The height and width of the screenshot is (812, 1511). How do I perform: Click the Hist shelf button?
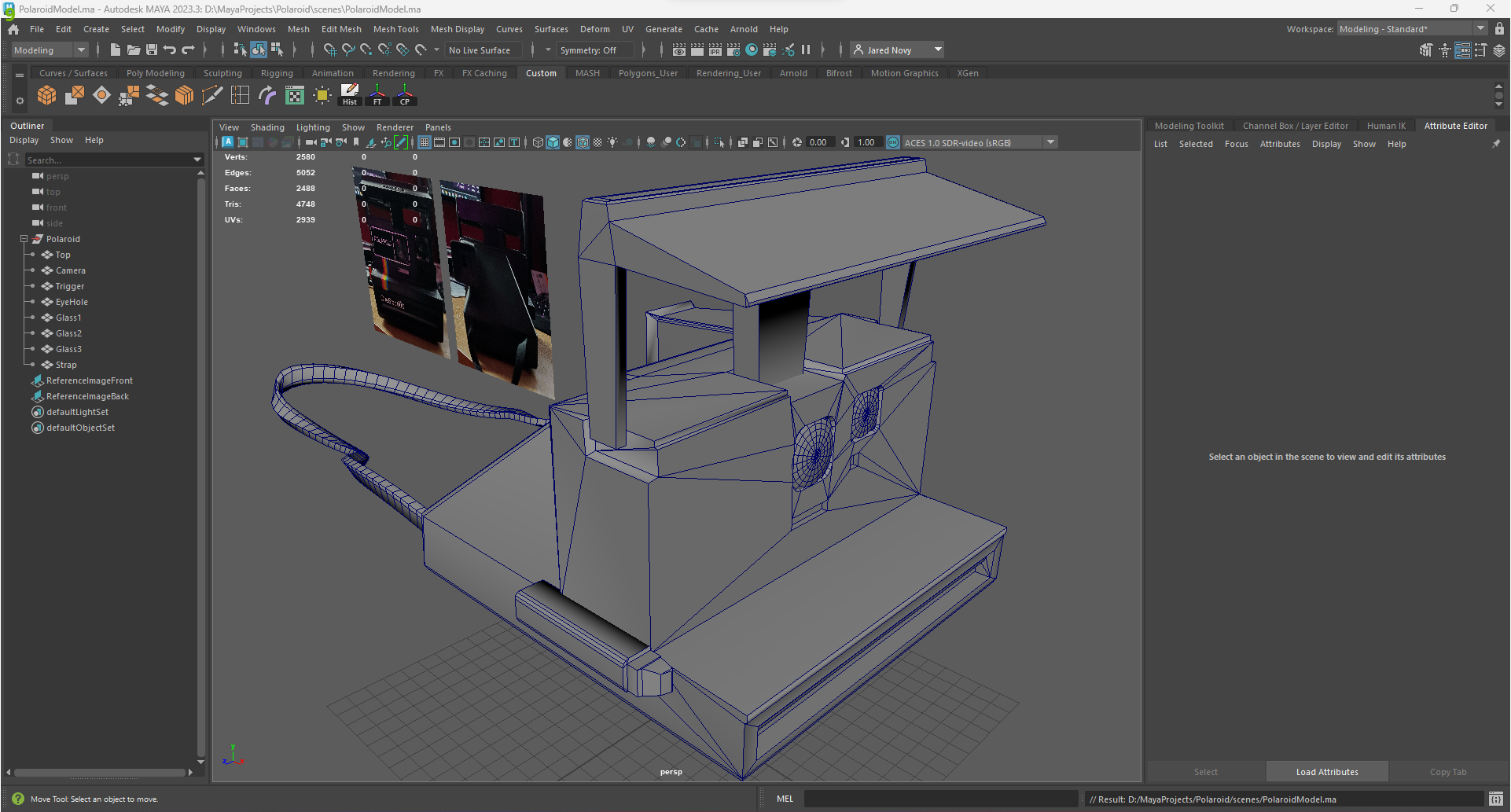click(x=350, y=96)
